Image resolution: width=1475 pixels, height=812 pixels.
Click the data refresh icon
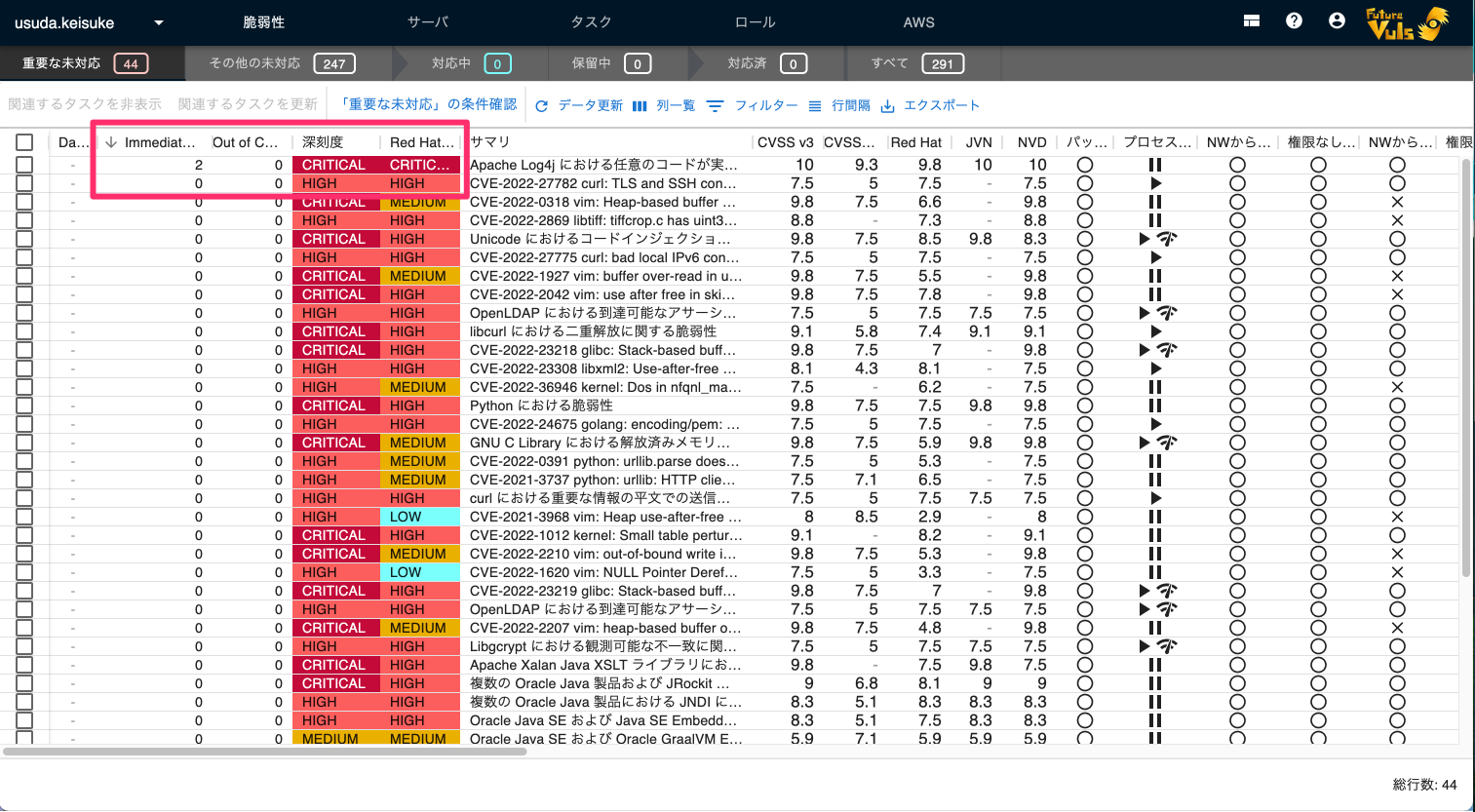[x=542, y=106]
